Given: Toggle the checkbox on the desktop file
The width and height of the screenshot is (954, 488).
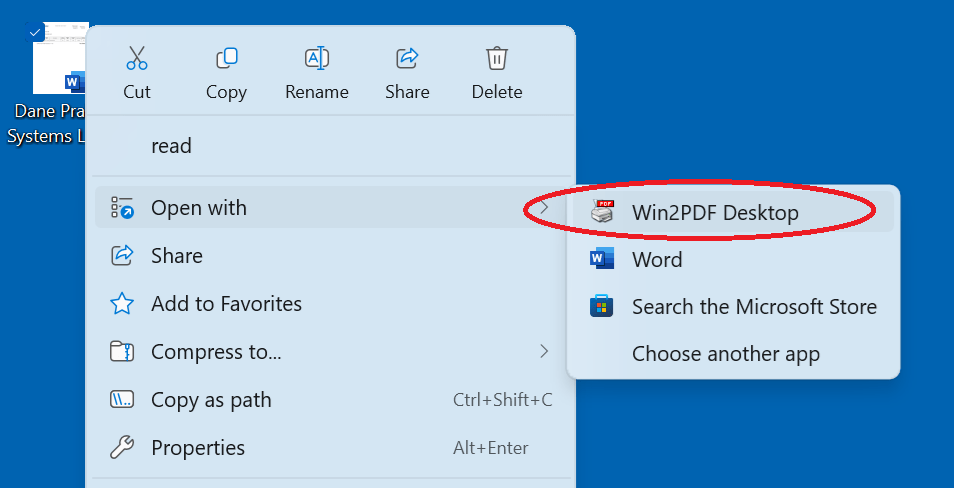Looking at the screenshot, I should (x=36, y=32).
